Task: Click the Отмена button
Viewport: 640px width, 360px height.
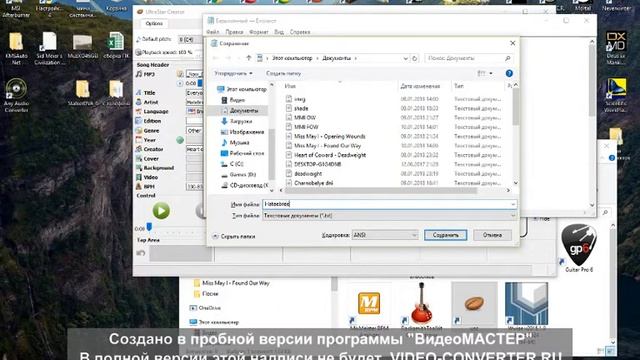Action: click(x=492, y=235)
